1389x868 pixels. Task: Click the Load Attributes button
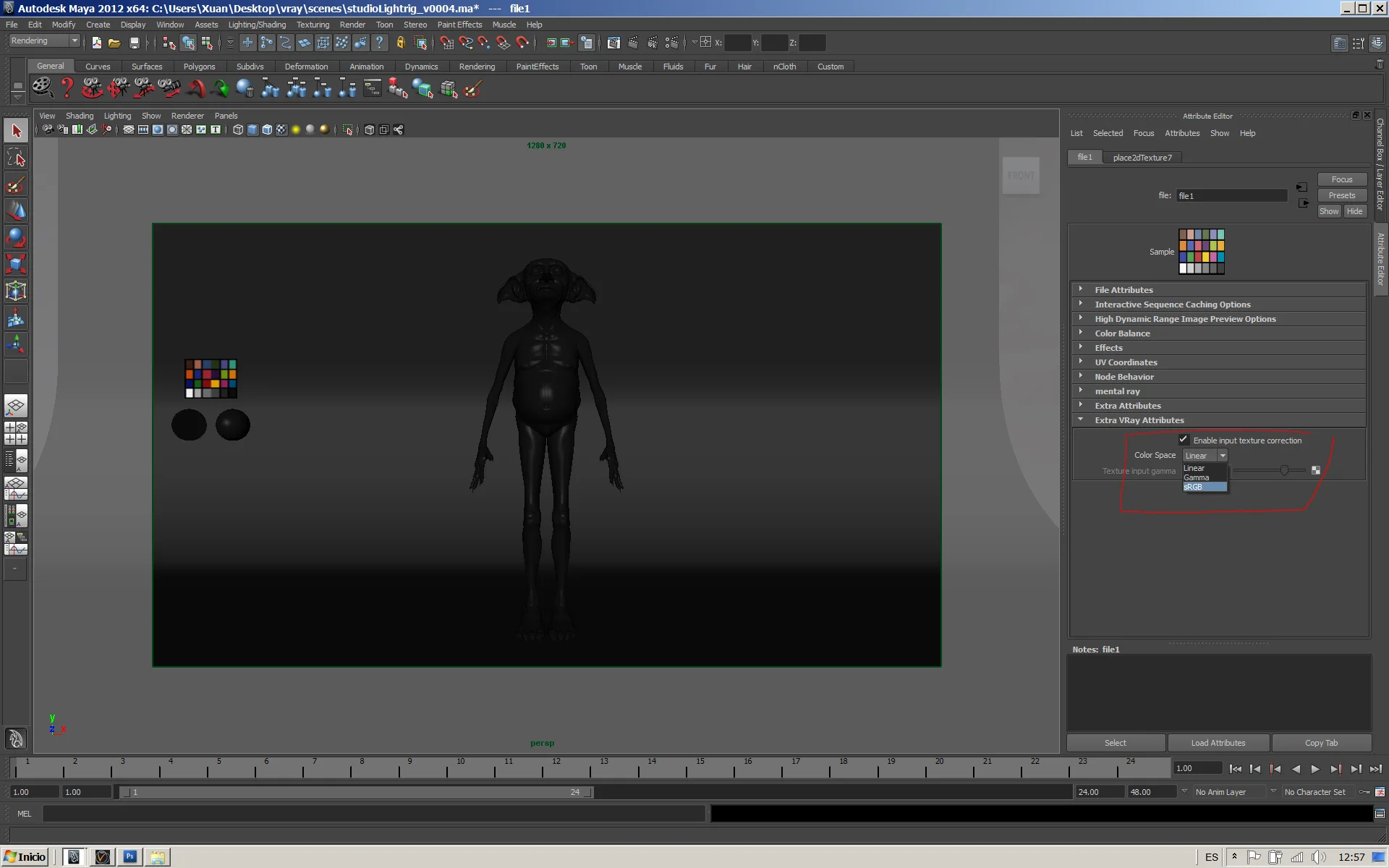click(1218, 743)
